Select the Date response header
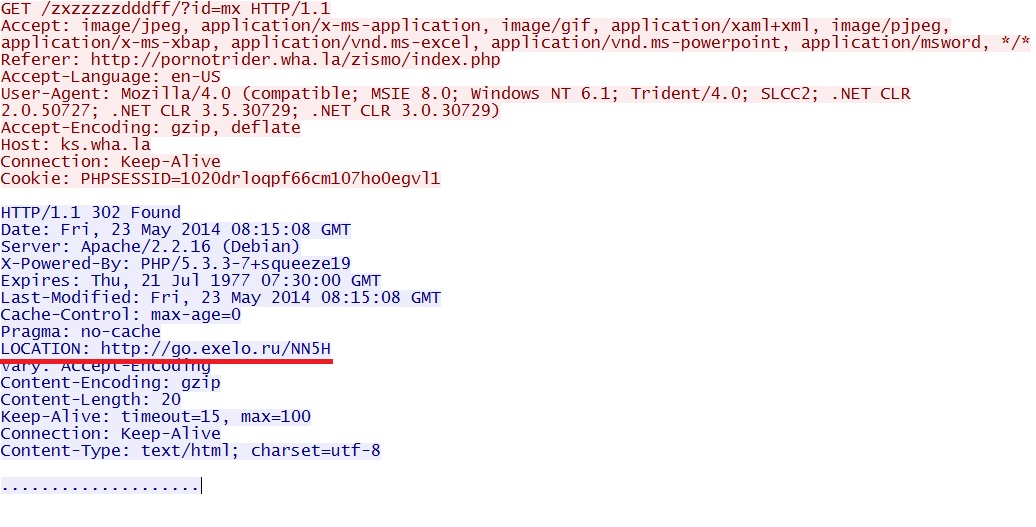Screen dimensions: 1036x527 coord(175,229)
